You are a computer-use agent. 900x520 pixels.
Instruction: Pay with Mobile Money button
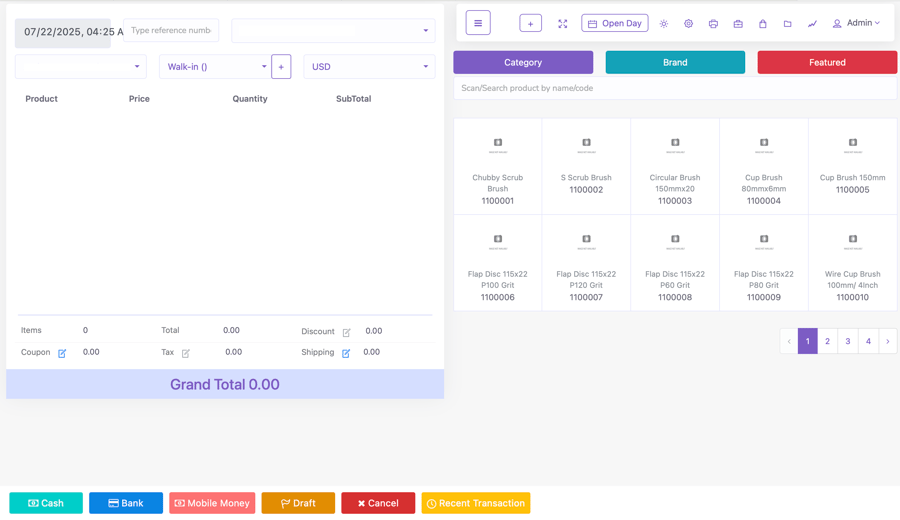click(212, 503)
